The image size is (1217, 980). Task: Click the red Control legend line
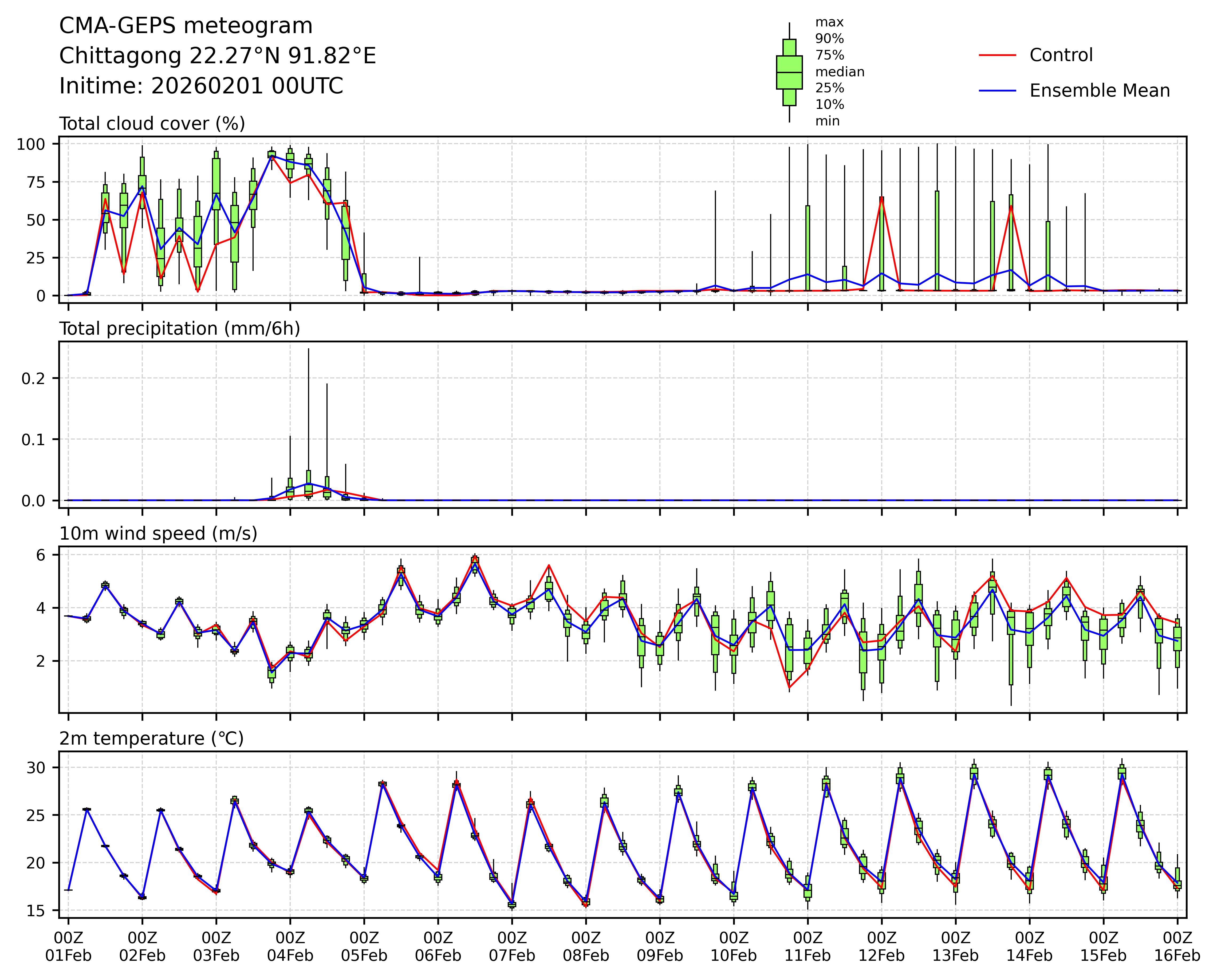pos(997,55)
